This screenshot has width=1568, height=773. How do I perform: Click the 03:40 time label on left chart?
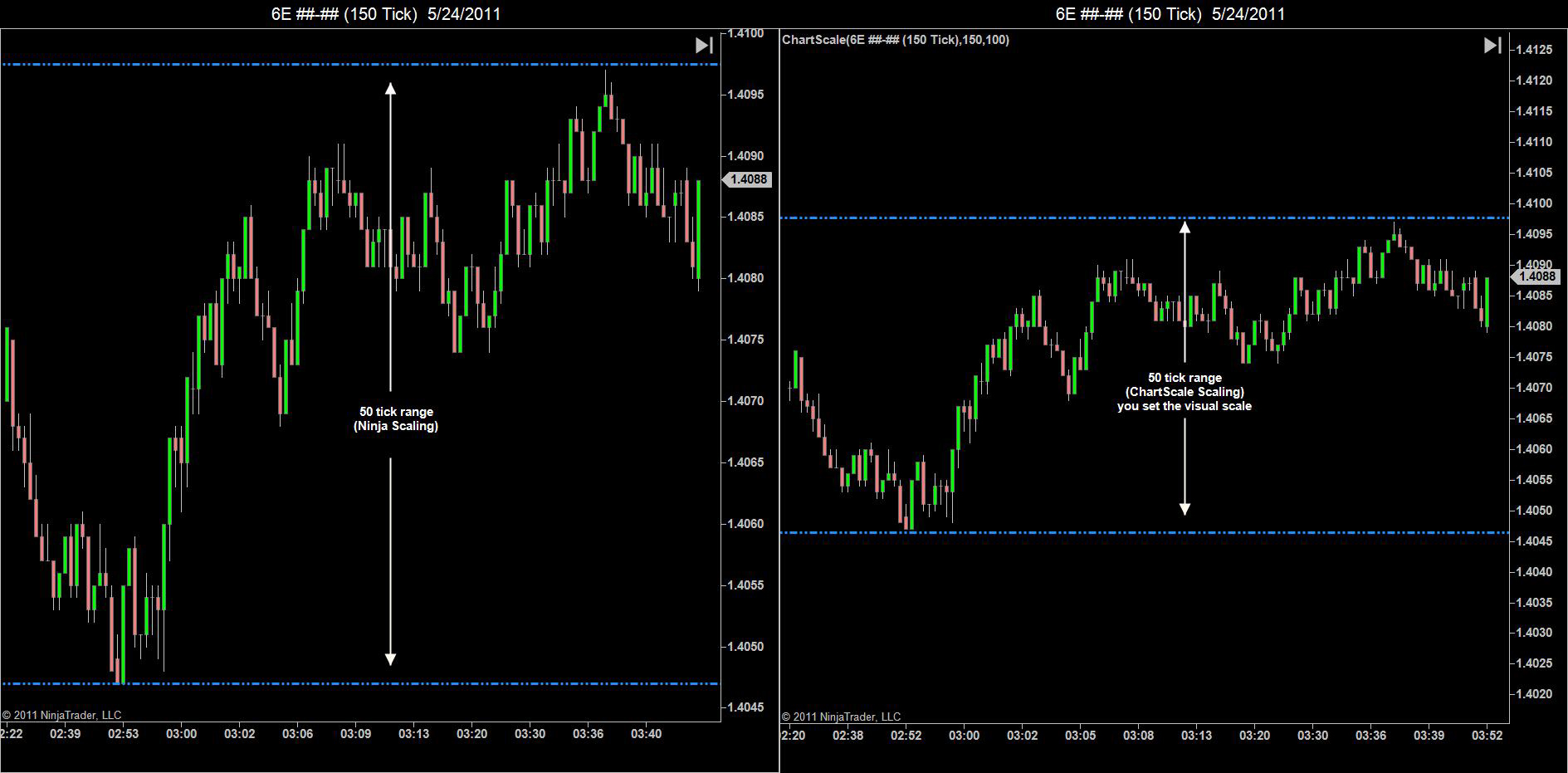(x=647, y=734)
